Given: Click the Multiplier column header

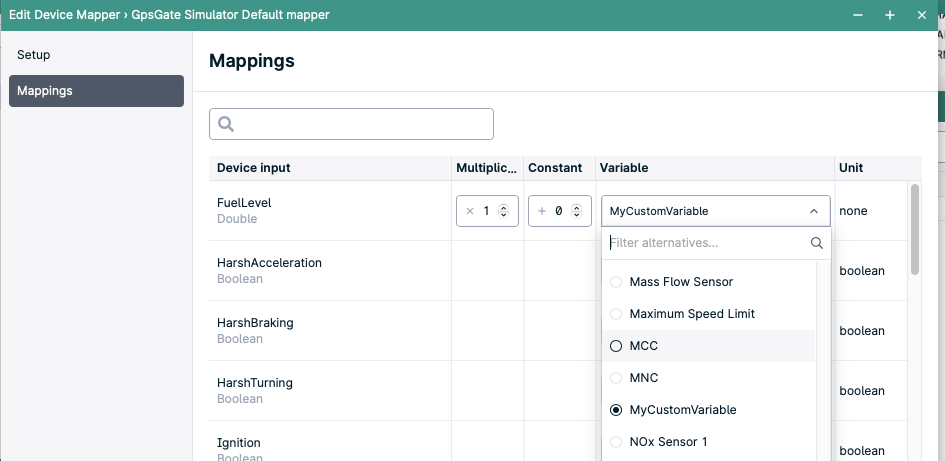Looking at the screenshot, I should (x=486, y=168).
